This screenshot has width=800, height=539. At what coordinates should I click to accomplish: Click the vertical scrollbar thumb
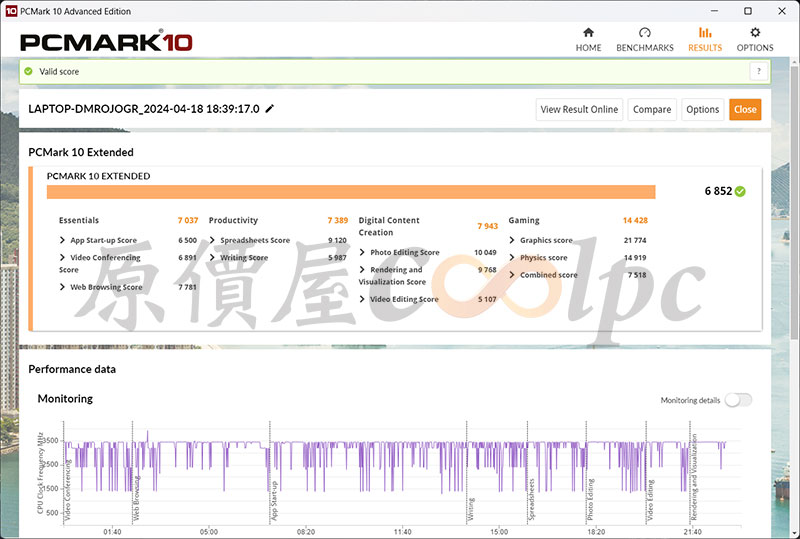click(794, 202)
